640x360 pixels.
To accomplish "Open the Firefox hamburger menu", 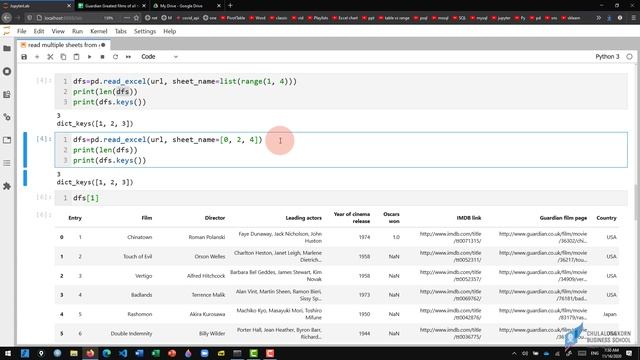I will [x=633, y=18].
